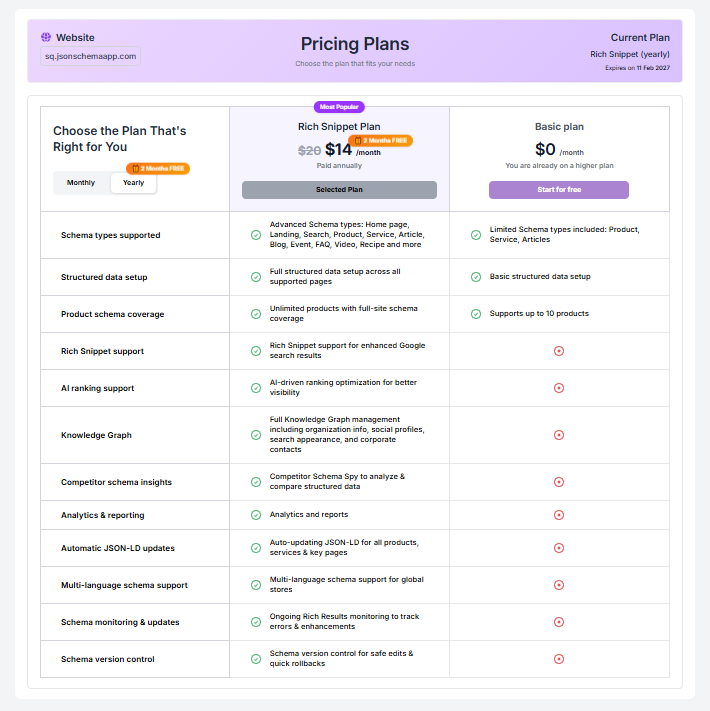
Task: Switch billing to Monthly
Action: 81,183
